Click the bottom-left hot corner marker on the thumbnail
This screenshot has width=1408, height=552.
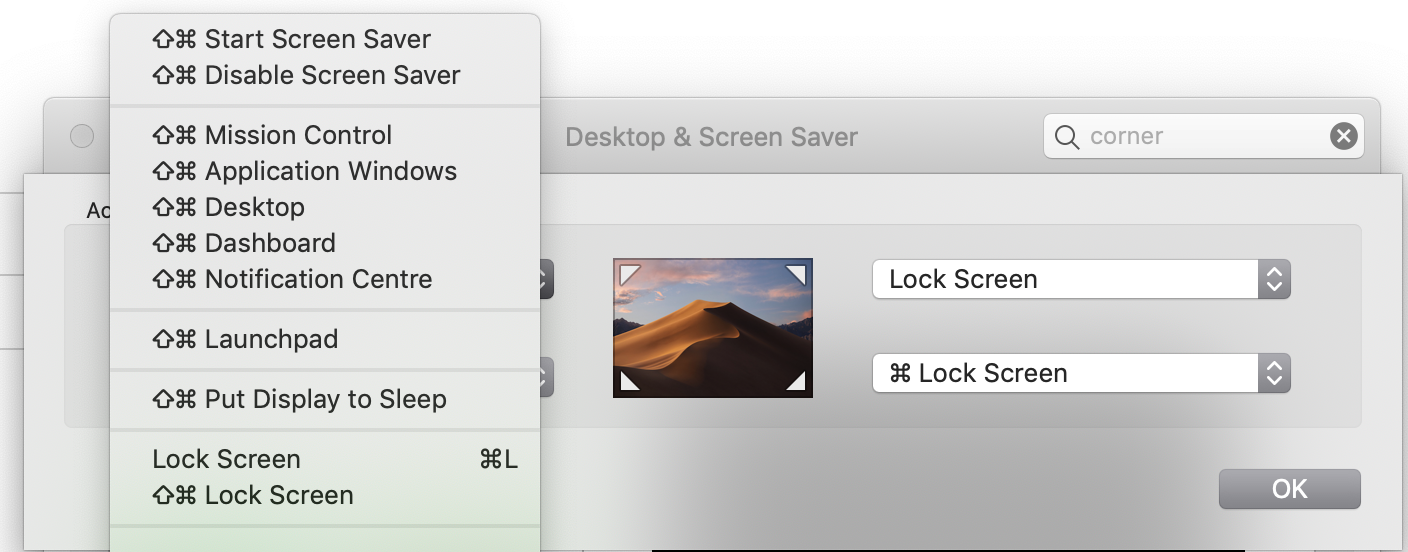(x=629, y=381)
